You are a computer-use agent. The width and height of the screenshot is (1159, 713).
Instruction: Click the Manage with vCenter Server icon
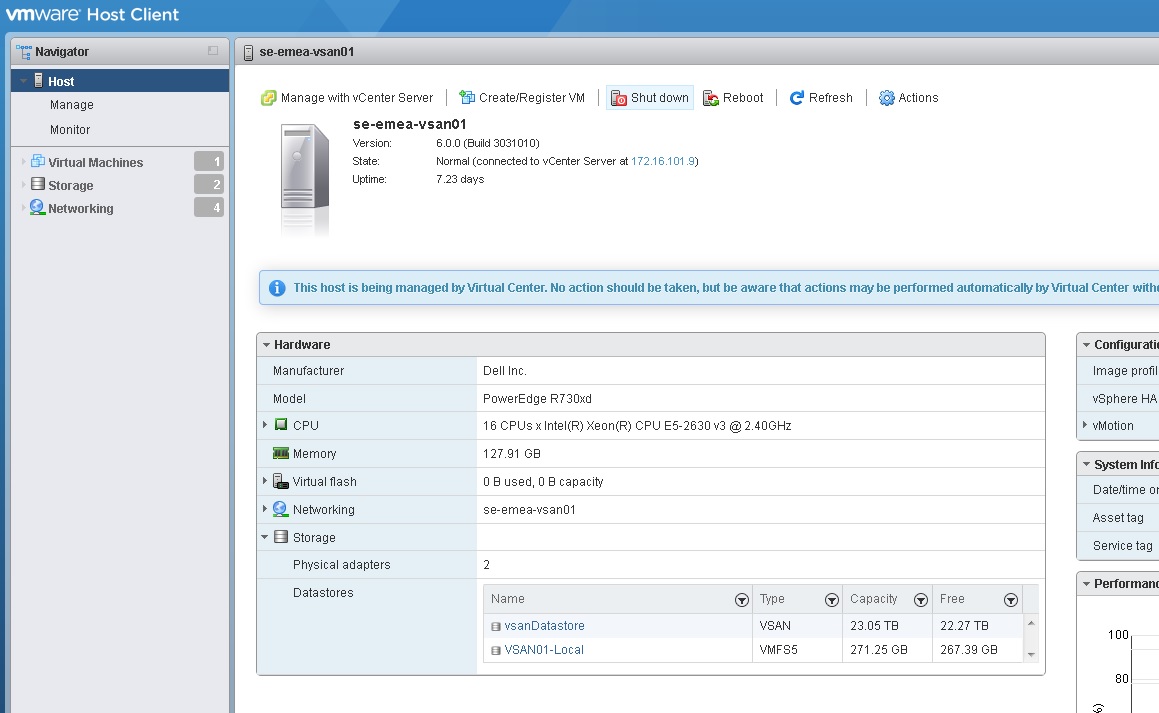coord(268,98)
